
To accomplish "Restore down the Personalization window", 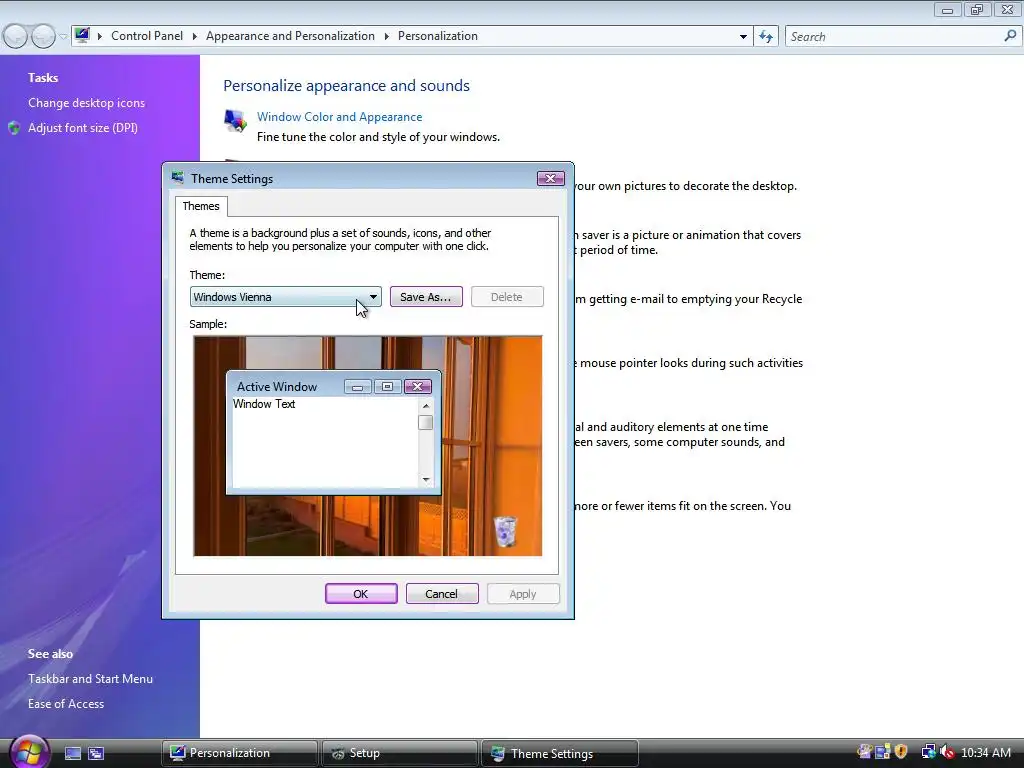I will tap(977, 10).
